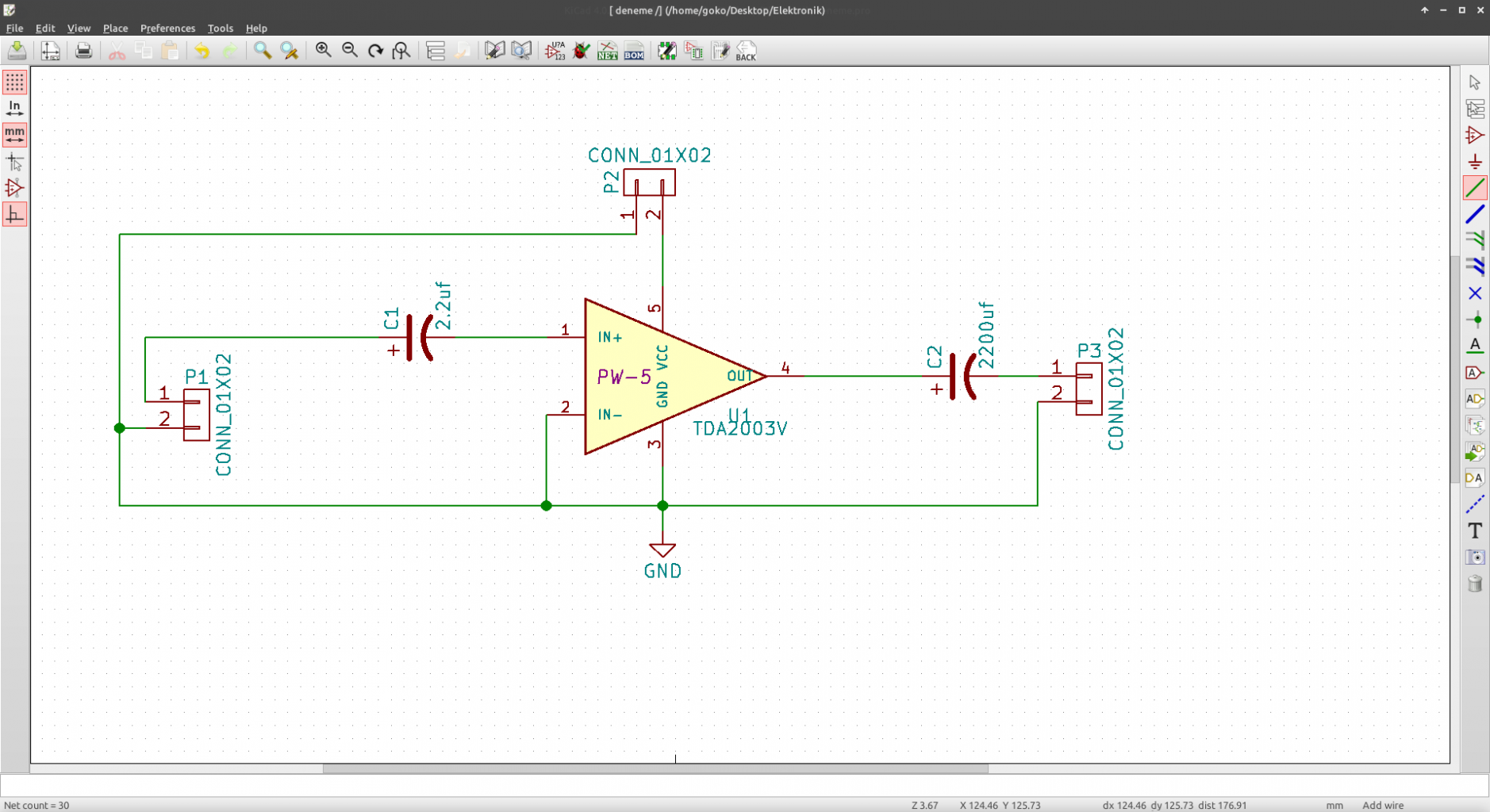Select the global label tool
The width and height of the screenshot is (1490, 812).
(x=1475, y=373)
